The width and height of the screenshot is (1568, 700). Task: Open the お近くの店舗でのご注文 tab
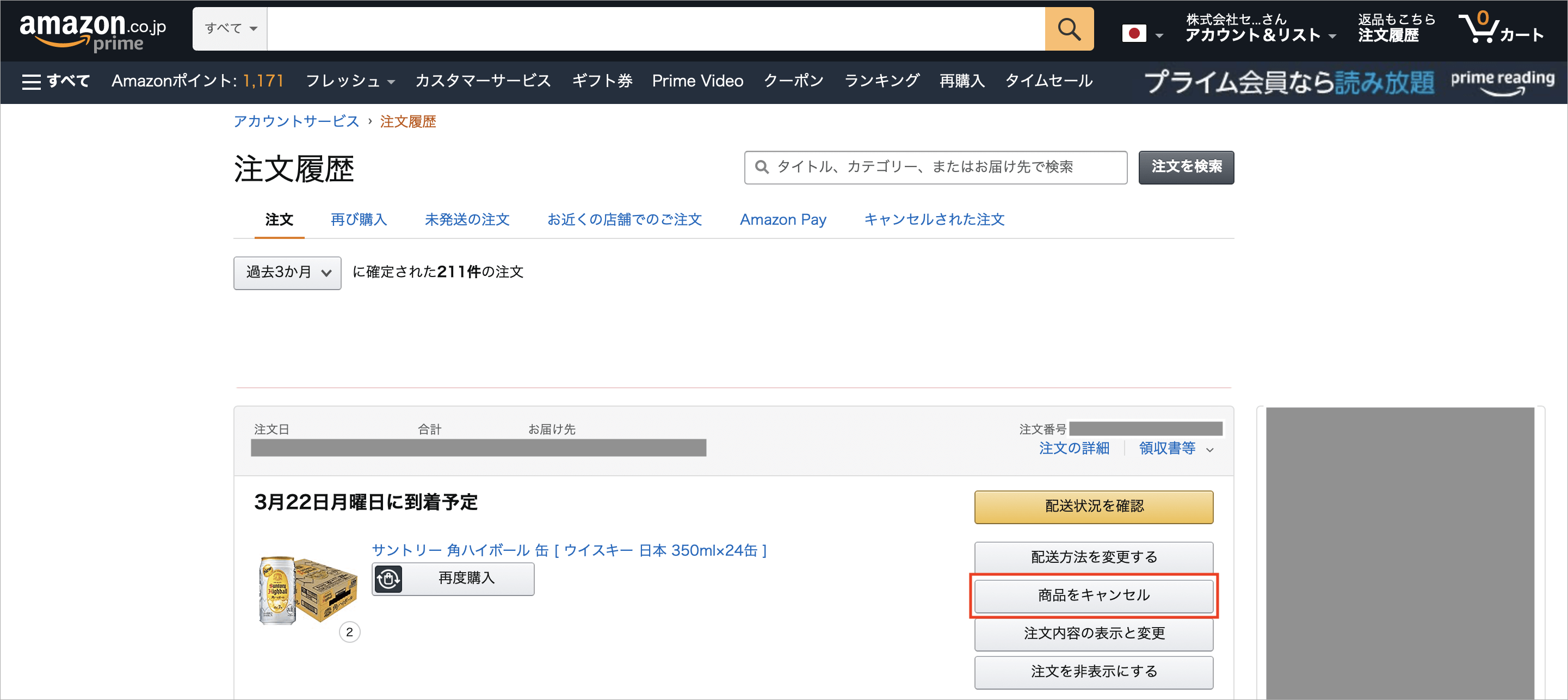(625, 220)
